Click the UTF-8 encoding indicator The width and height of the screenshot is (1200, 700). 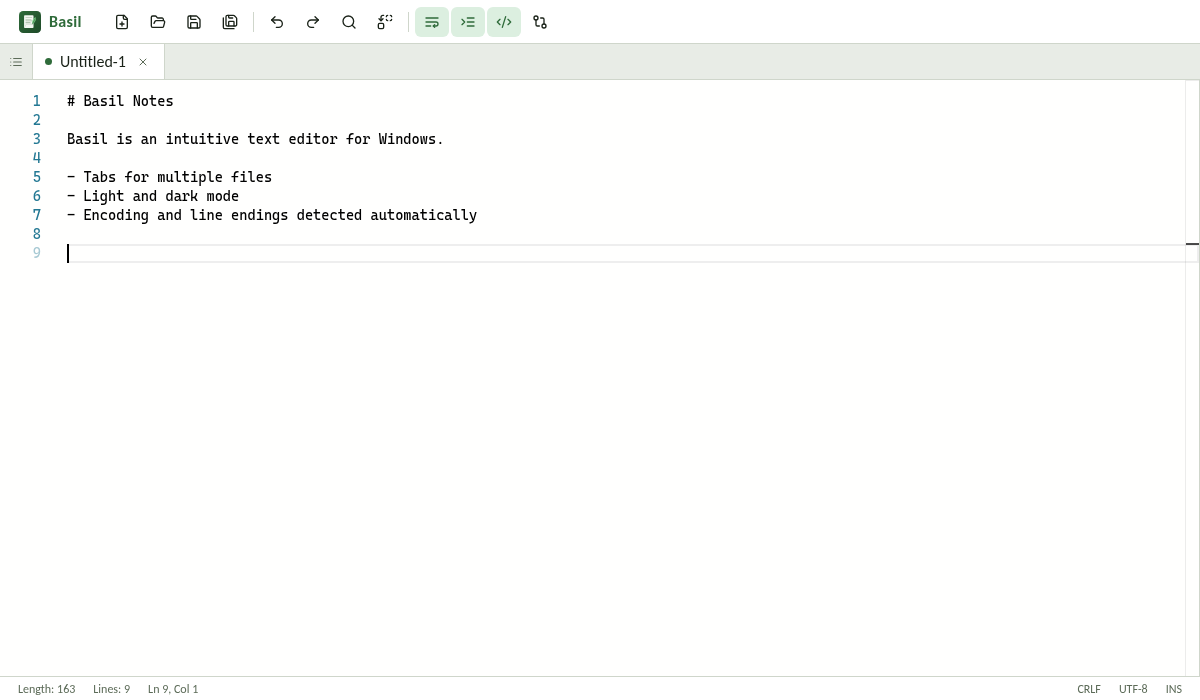click(1133, 689)
